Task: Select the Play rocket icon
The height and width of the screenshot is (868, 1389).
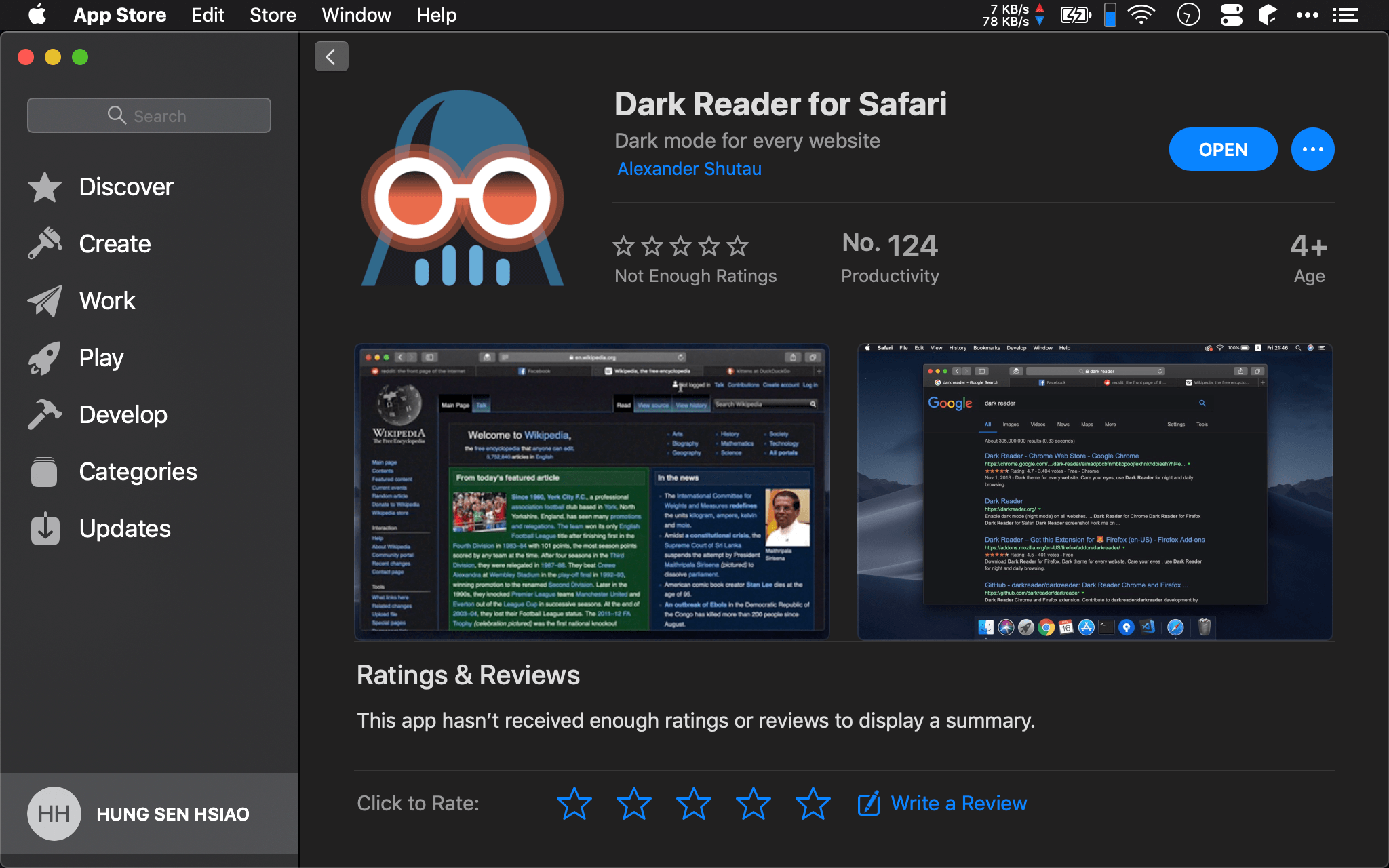Action: (45, 357)
